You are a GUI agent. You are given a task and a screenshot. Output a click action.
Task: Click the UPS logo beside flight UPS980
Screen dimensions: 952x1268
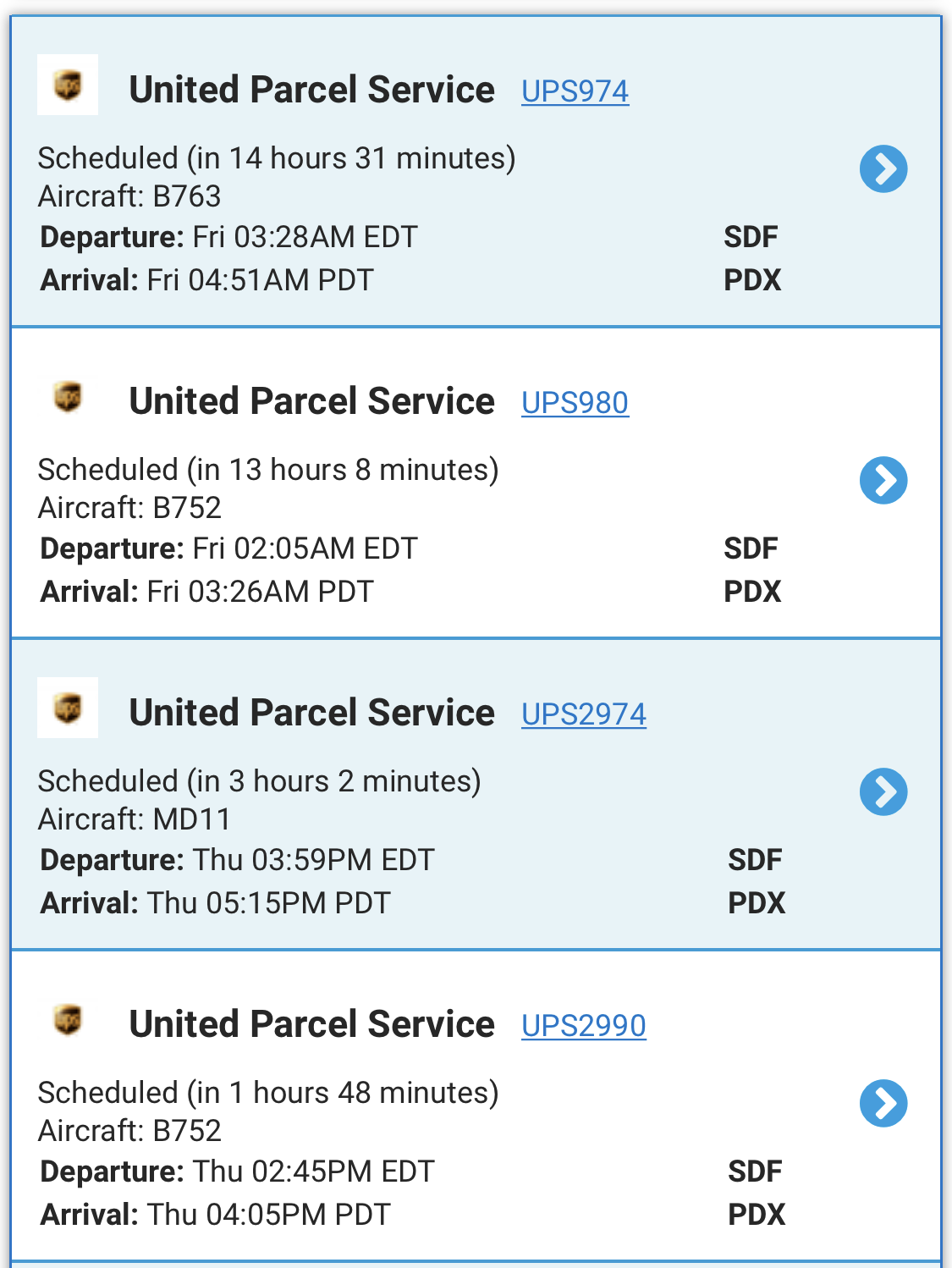(x=68, y=396)
